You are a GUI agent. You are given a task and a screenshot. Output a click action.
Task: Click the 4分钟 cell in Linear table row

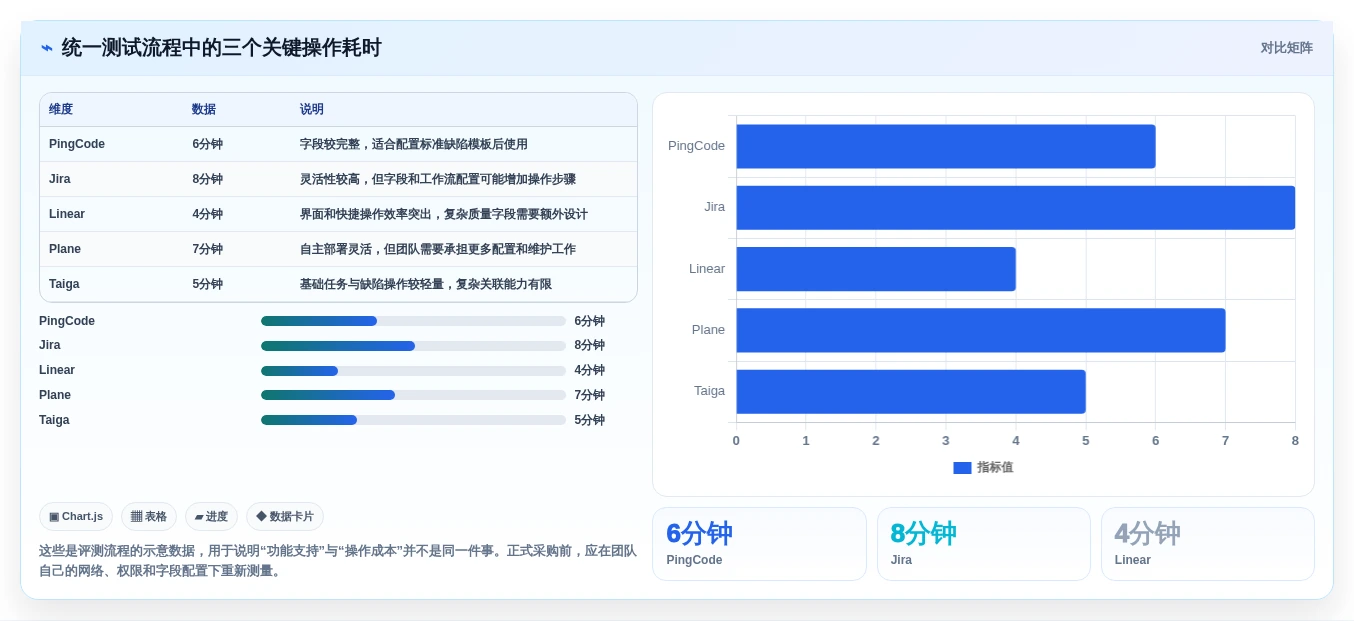208,214
